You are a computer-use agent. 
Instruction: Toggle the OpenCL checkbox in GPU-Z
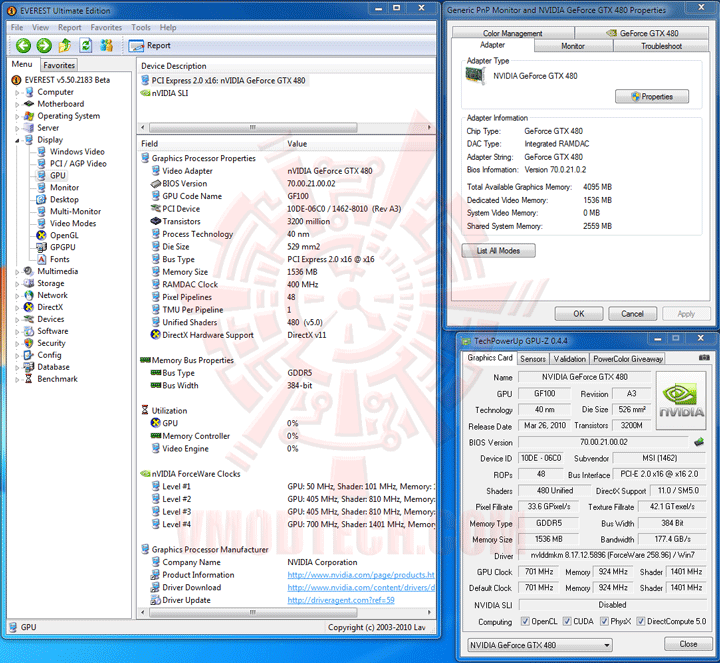[x=525, y=622]
